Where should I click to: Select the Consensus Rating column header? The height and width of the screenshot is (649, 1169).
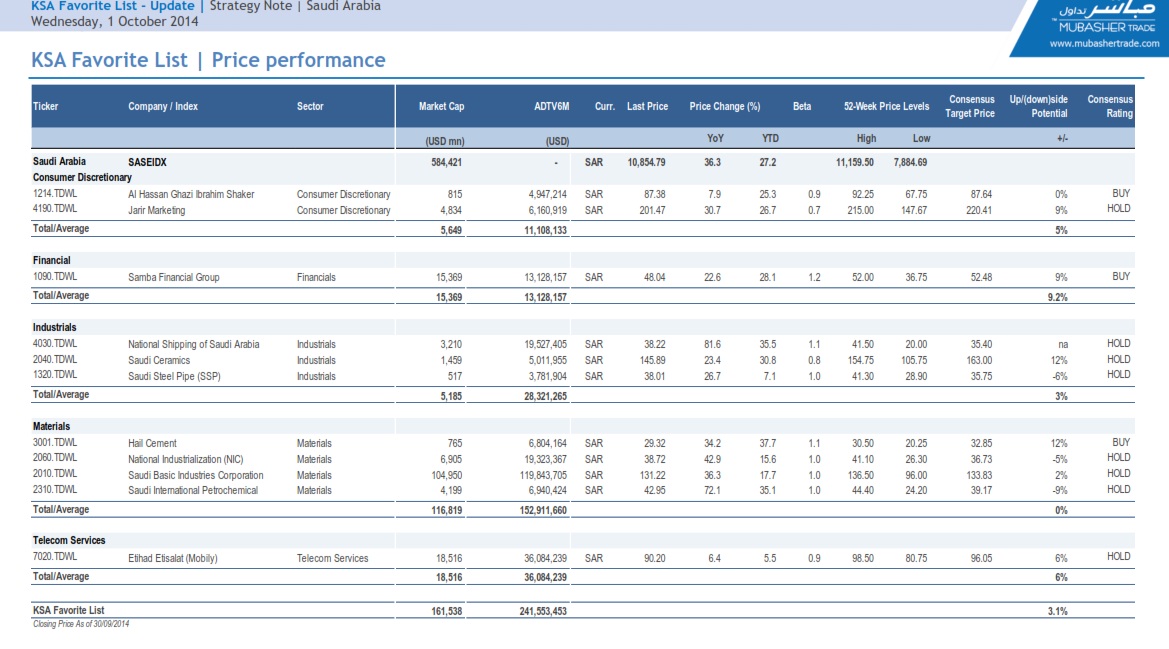1110,106
